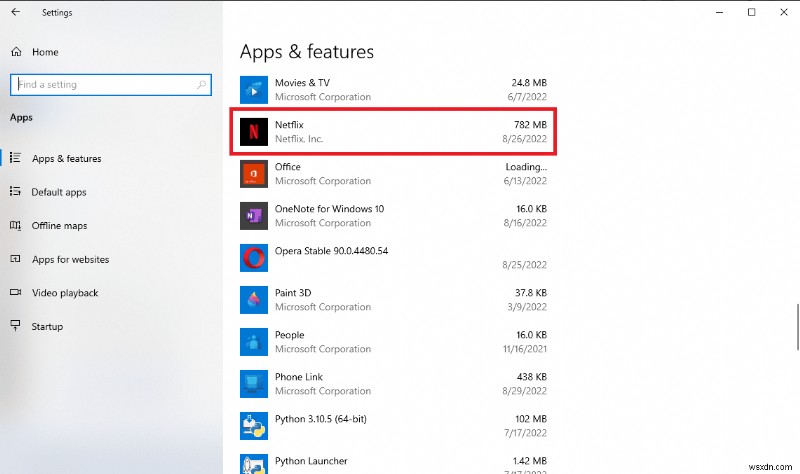Open Video playback settings

(x=65, y=293)
